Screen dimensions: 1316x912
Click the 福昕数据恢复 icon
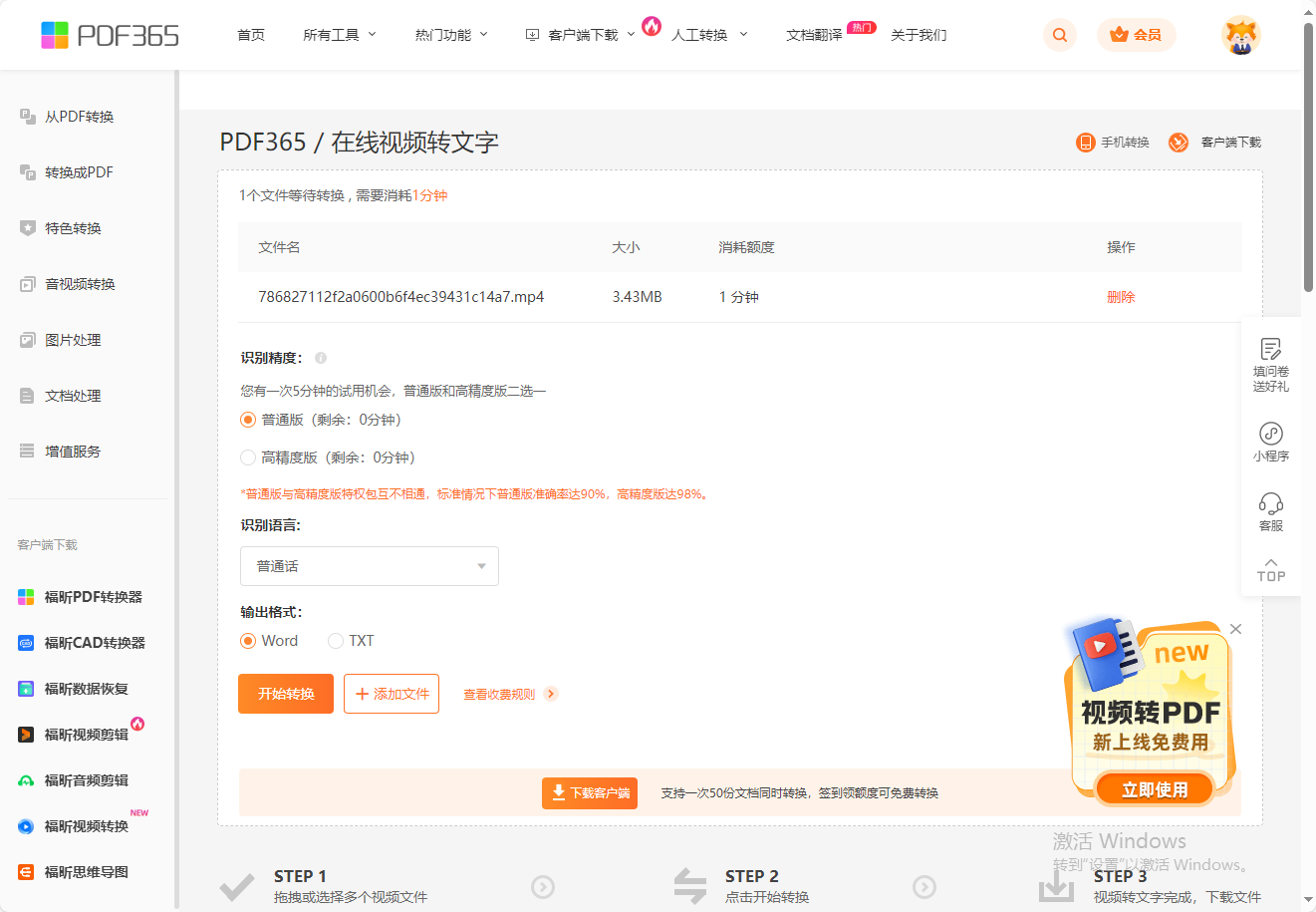(x=26, y=689)
